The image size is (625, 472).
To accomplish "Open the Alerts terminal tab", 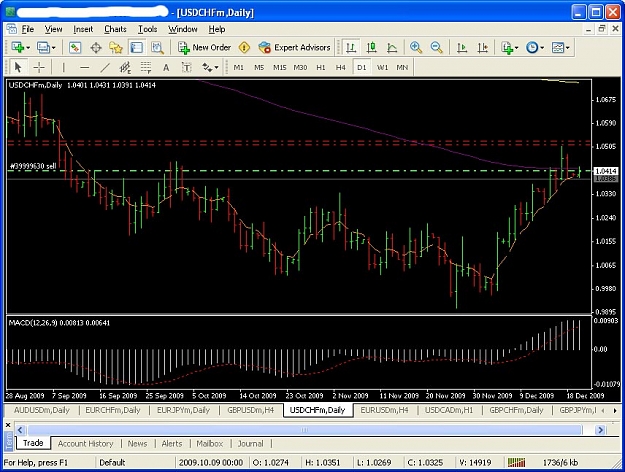I will (x=172, y=444).
